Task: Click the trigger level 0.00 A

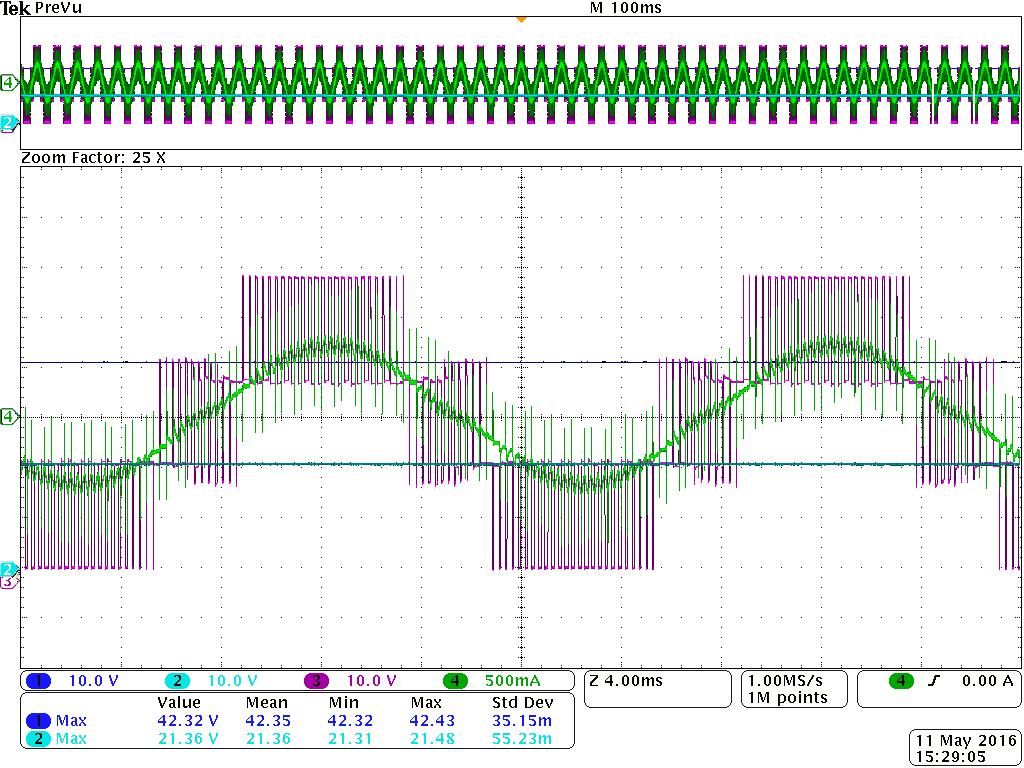Action: pyautogui.click(x=987, y=681)
